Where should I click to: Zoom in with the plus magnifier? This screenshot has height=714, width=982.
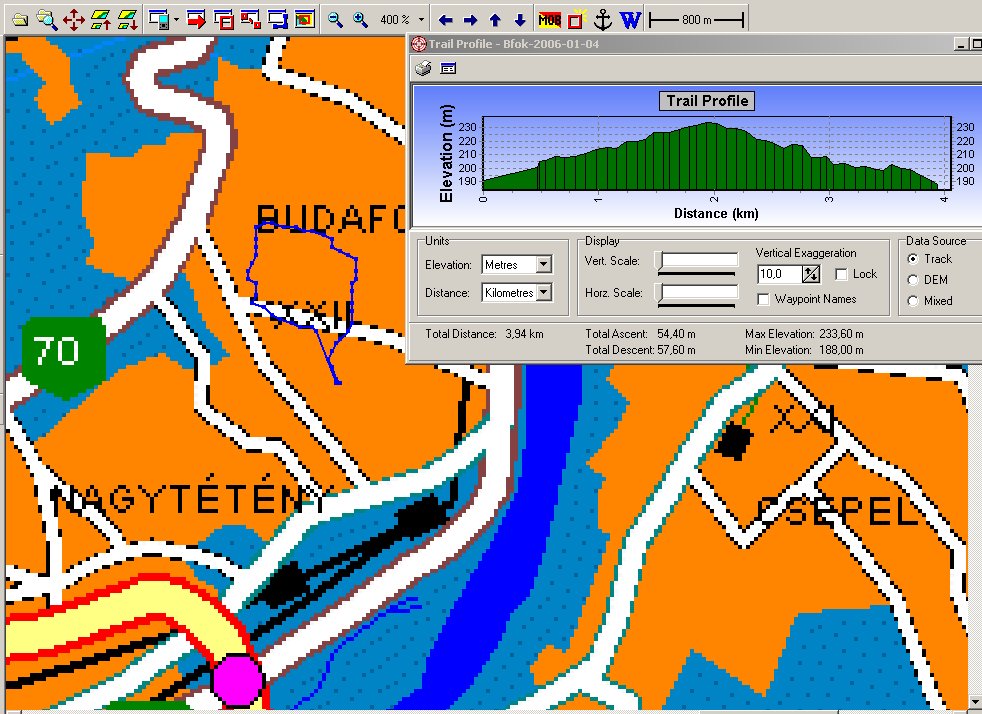[360, 19]
